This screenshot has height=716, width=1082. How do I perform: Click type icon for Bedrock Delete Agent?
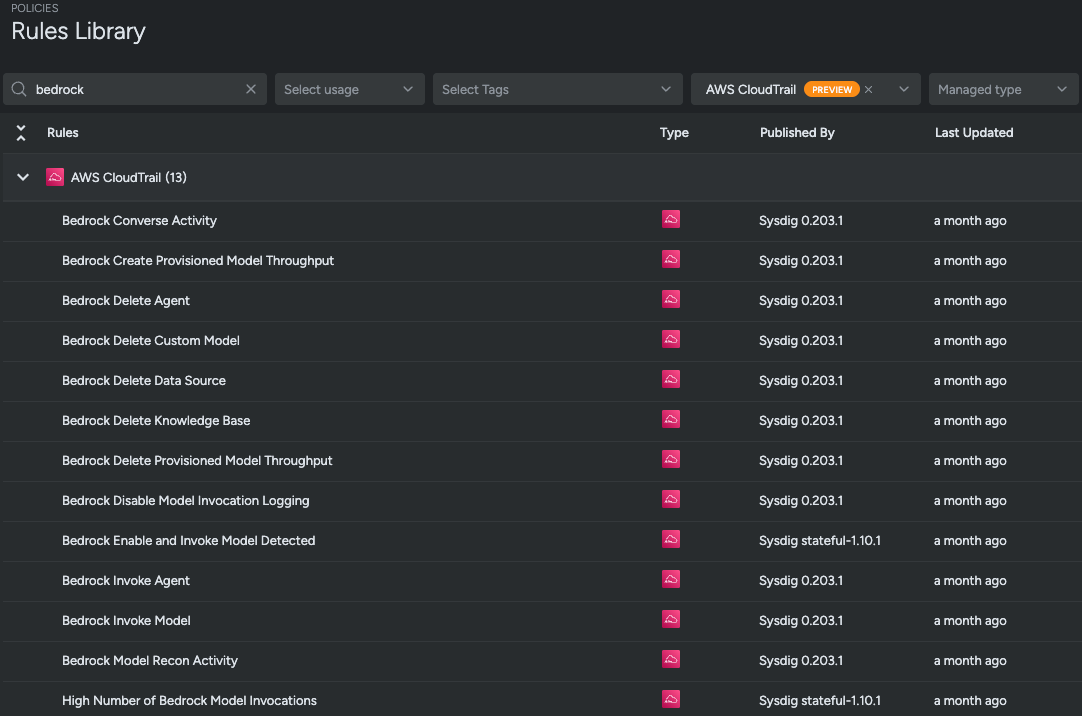tap(671, 299)
